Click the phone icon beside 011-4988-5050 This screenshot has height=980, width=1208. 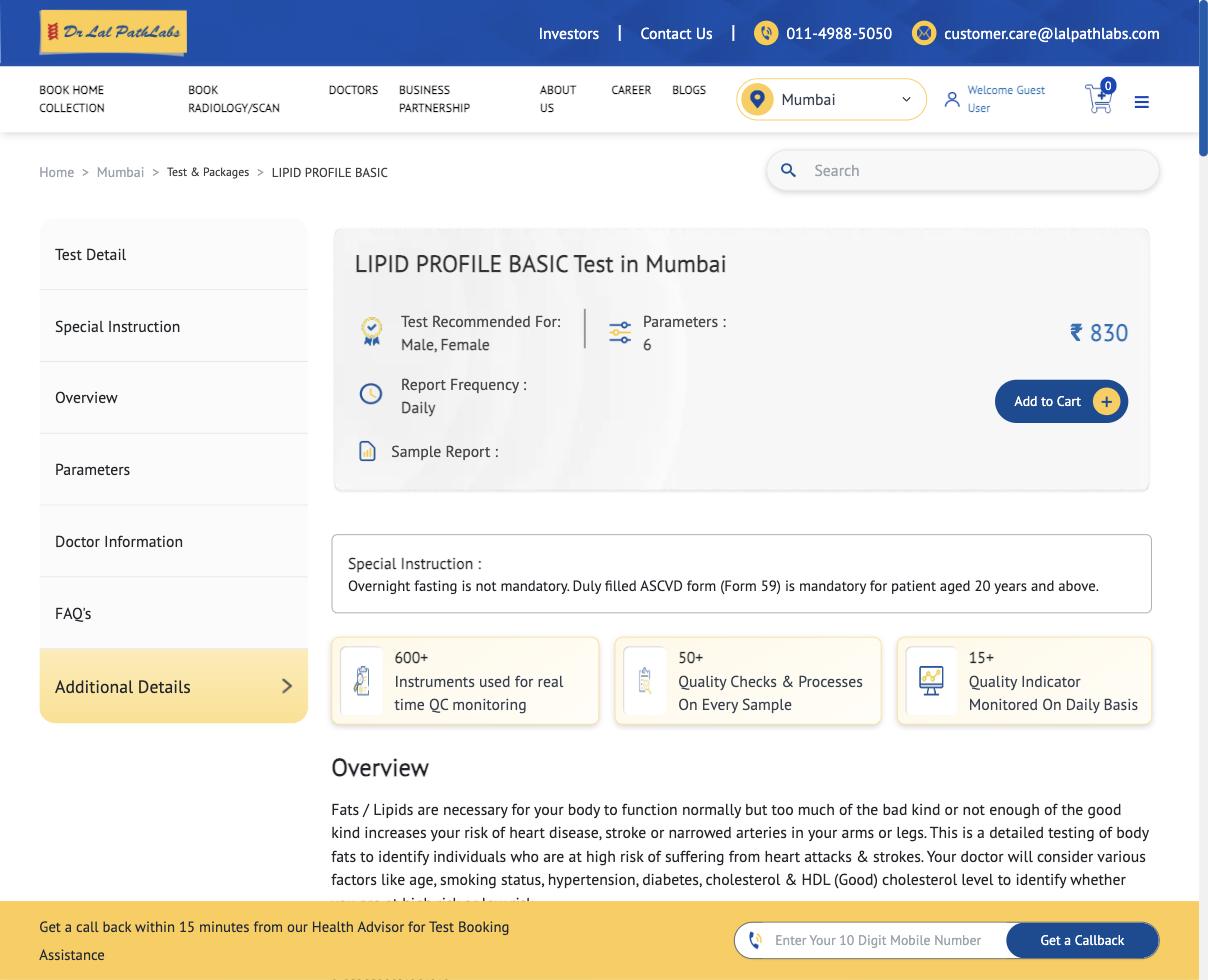tap(766, 33)
